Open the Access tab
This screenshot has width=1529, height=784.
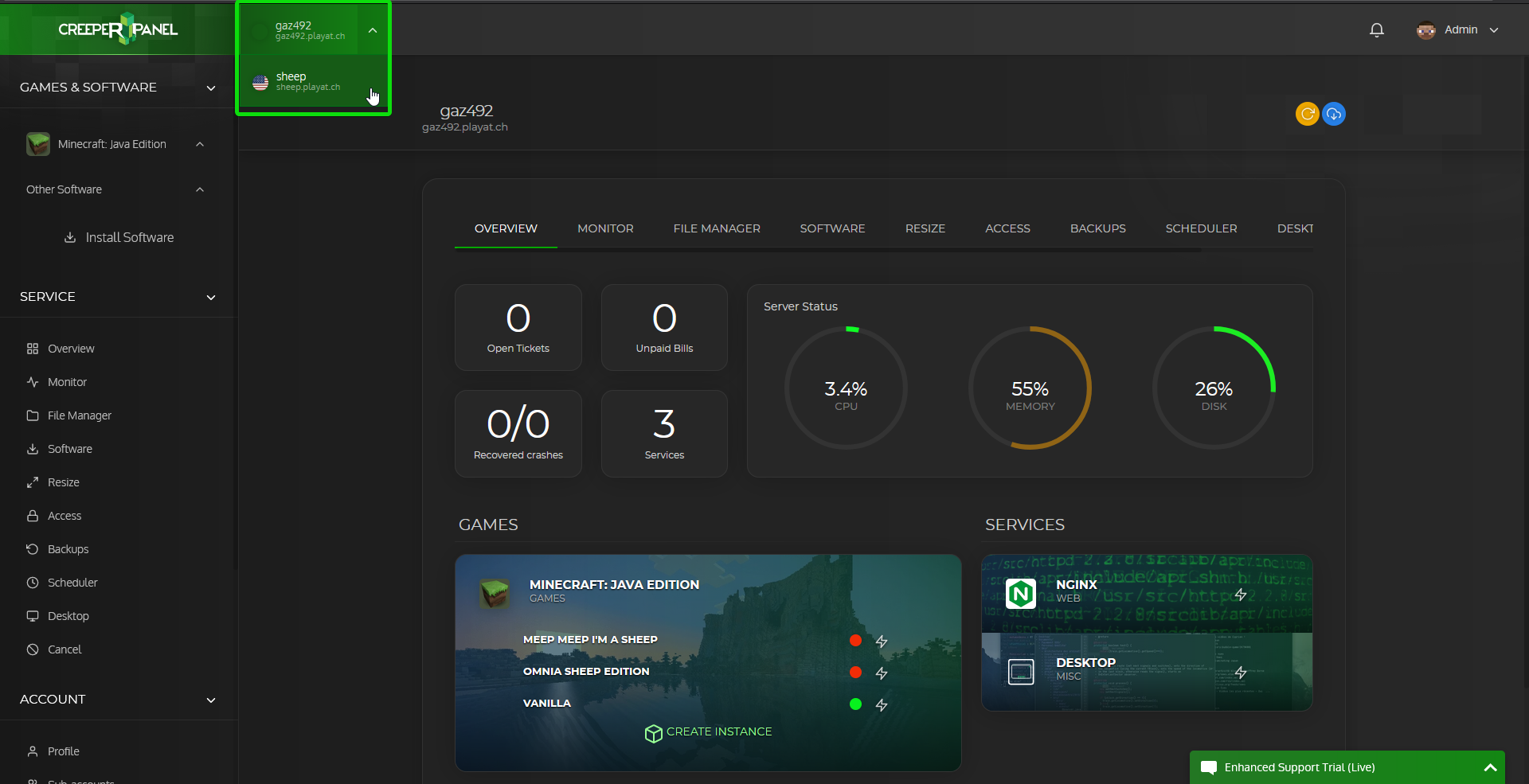pyautogui.click(x=1007, y=228)
